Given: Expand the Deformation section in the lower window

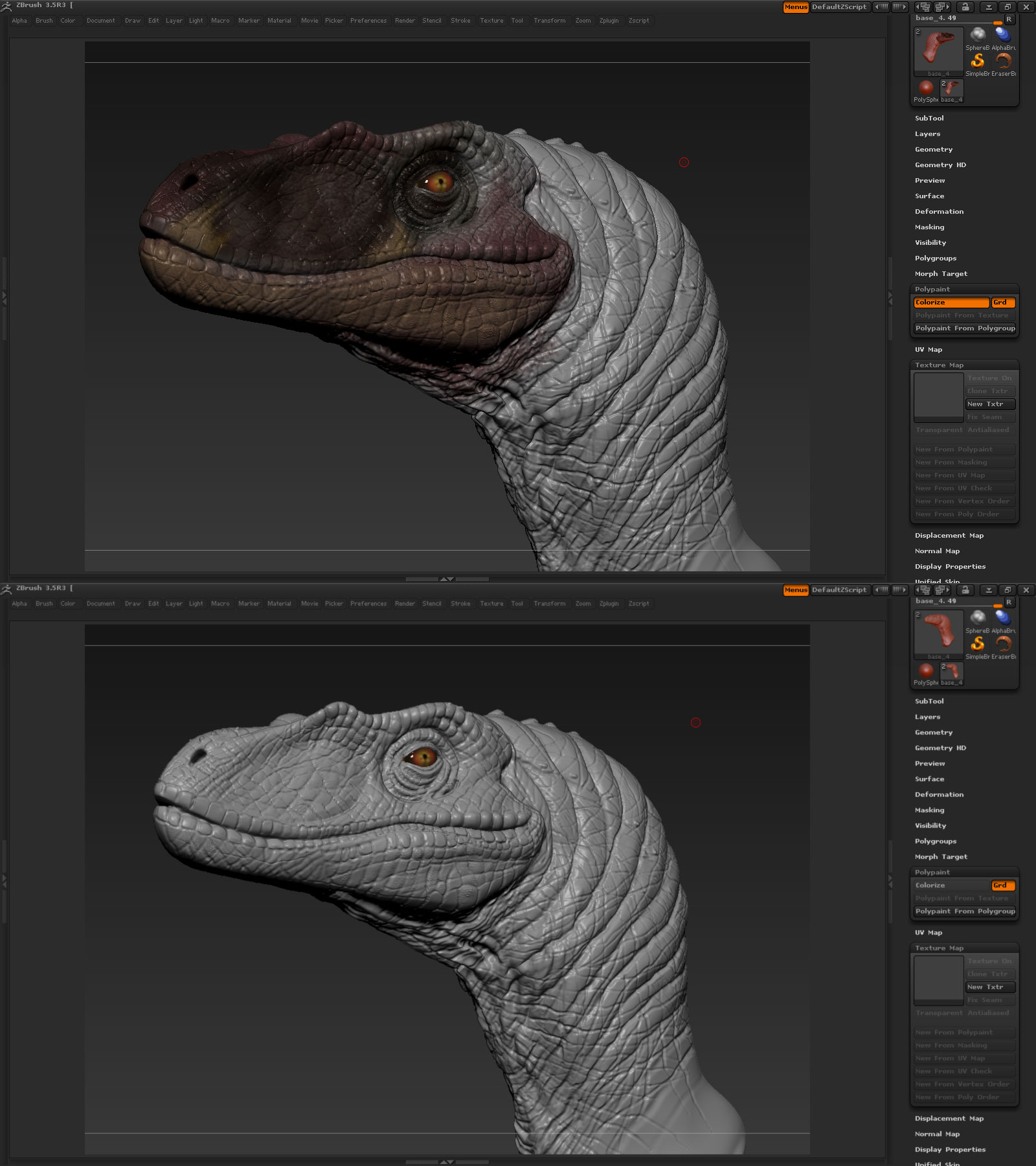Looking at the screenshot, I should (939, 795).
